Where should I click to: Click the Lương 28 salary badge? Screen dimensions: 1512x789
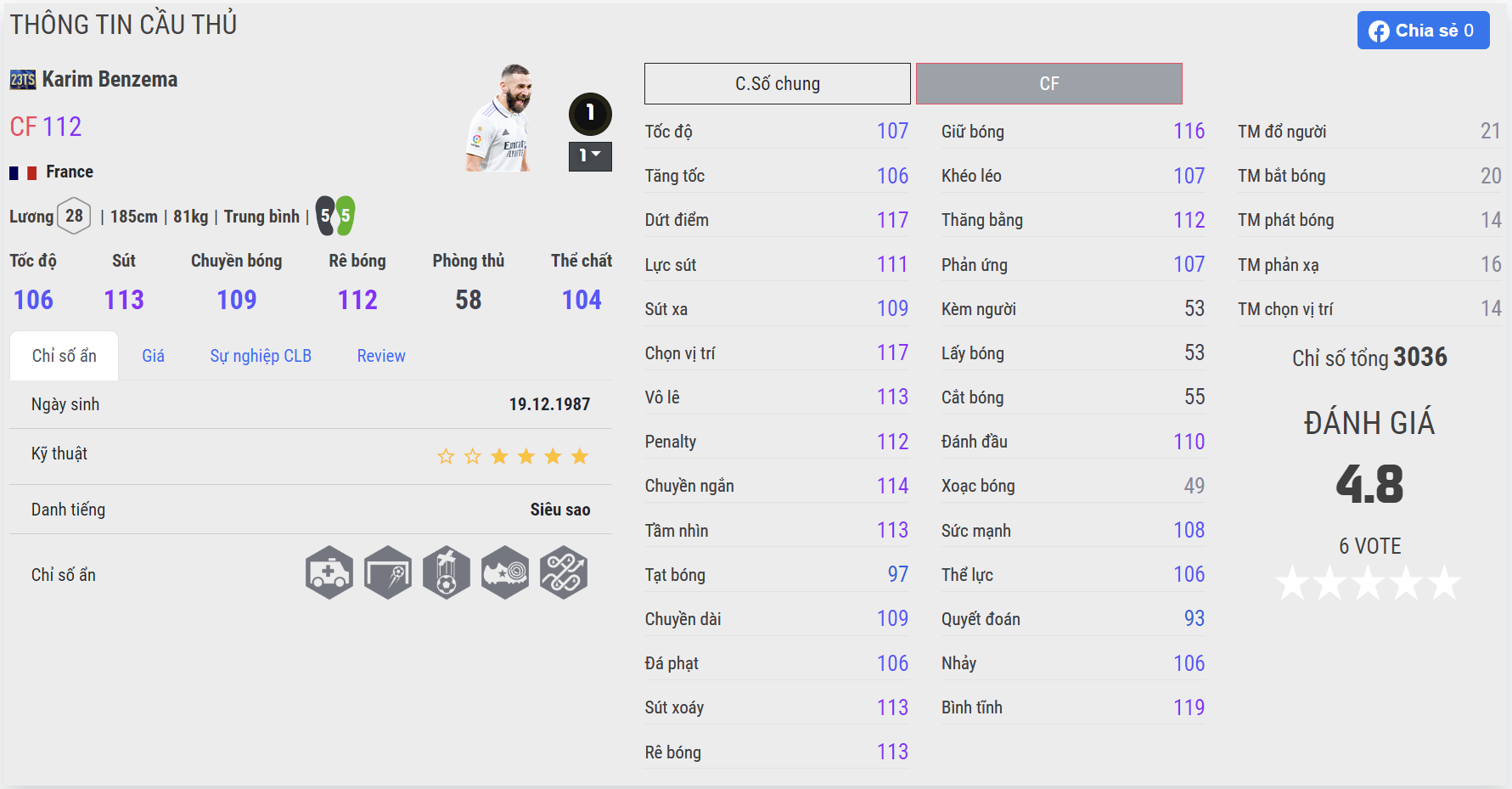tap(74, 216)
